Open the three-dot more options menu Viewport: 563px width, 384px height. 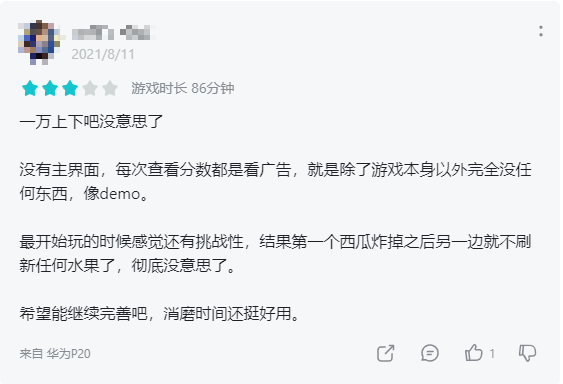pos(540,31)
